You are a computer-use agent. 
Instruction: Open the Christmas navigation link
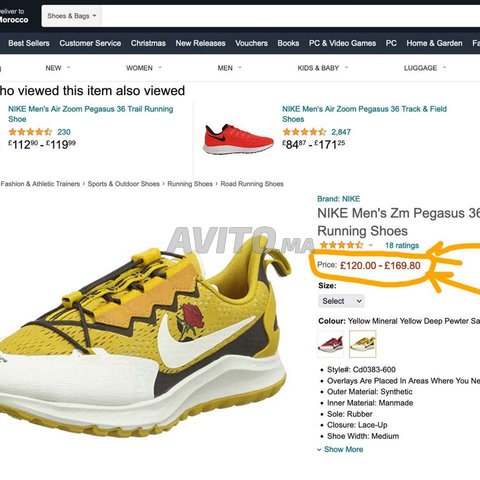[148, 43]
